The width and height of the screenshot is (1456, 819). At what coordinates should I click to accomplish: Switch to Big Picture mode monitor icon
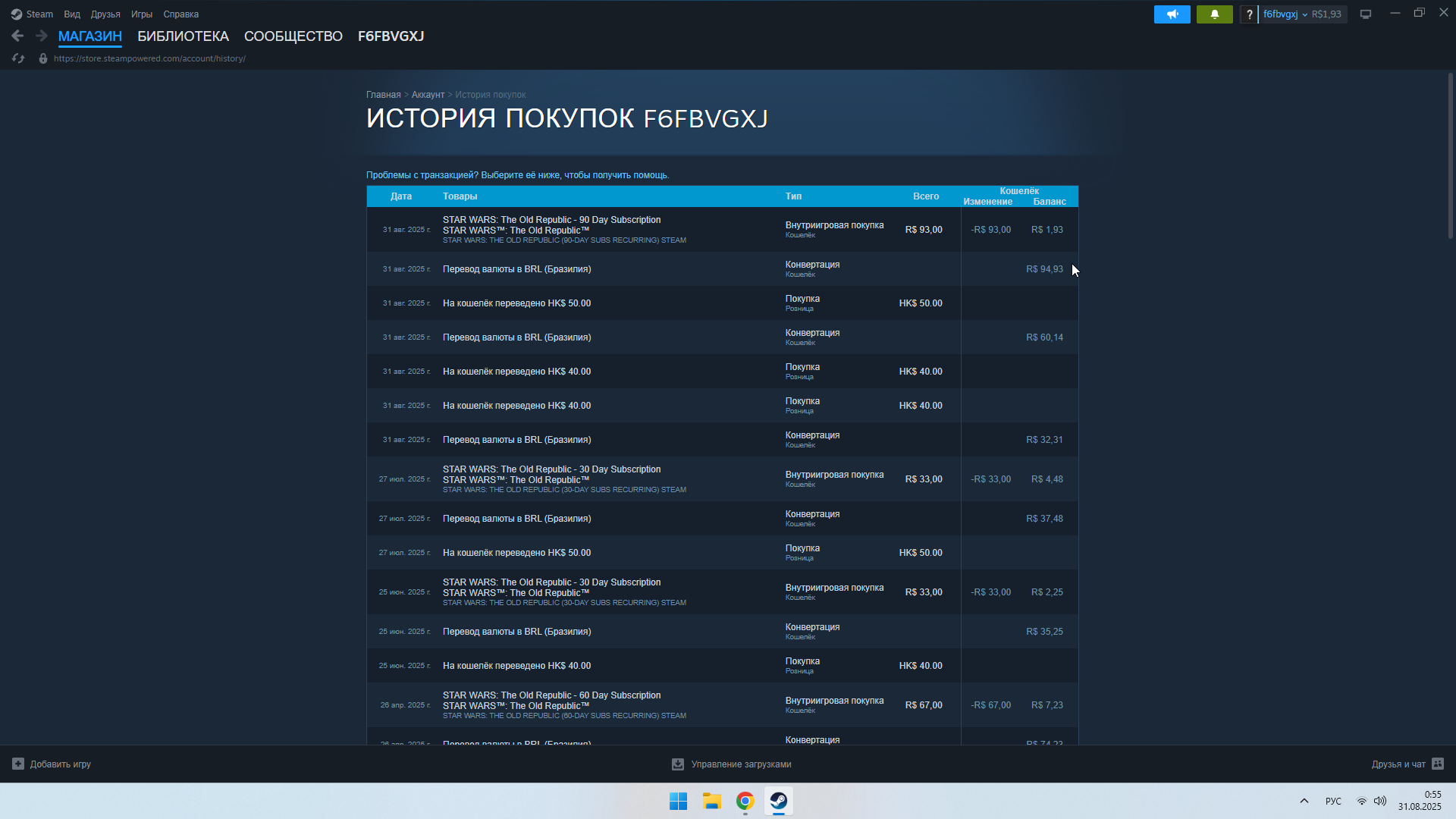1366,14
